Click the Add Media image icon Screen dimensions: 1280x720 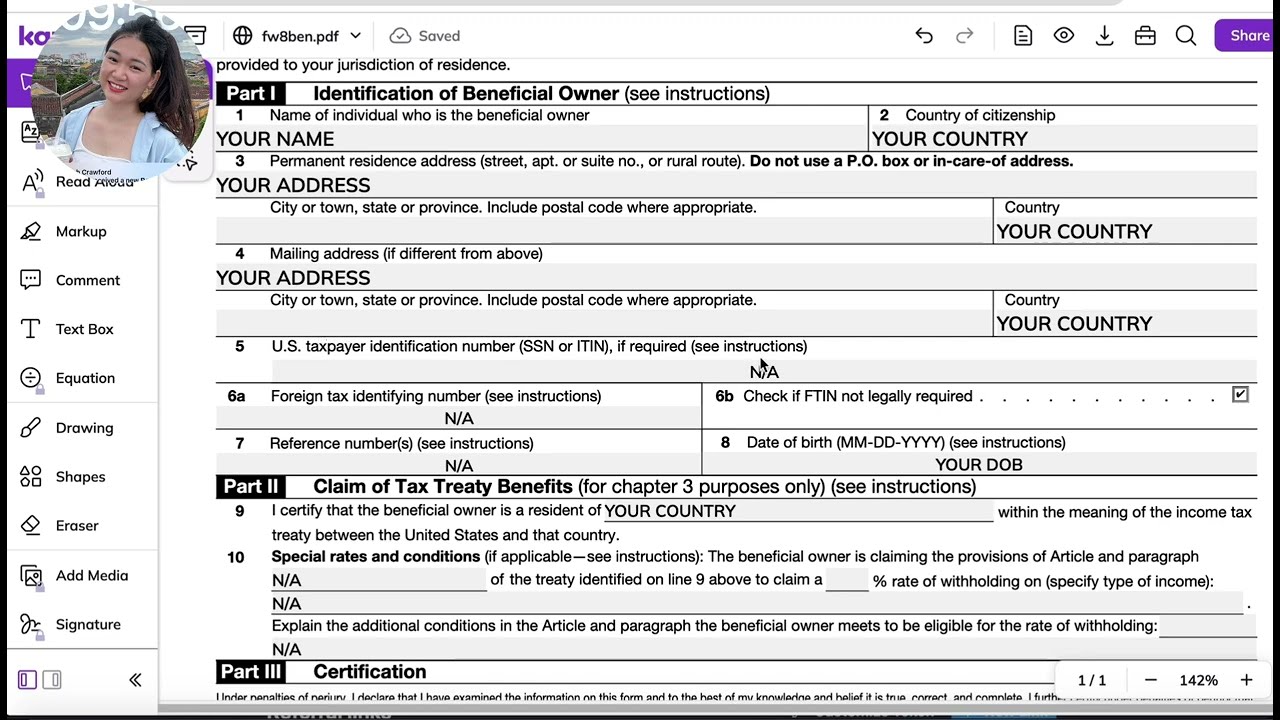click(x=31, y=575)
